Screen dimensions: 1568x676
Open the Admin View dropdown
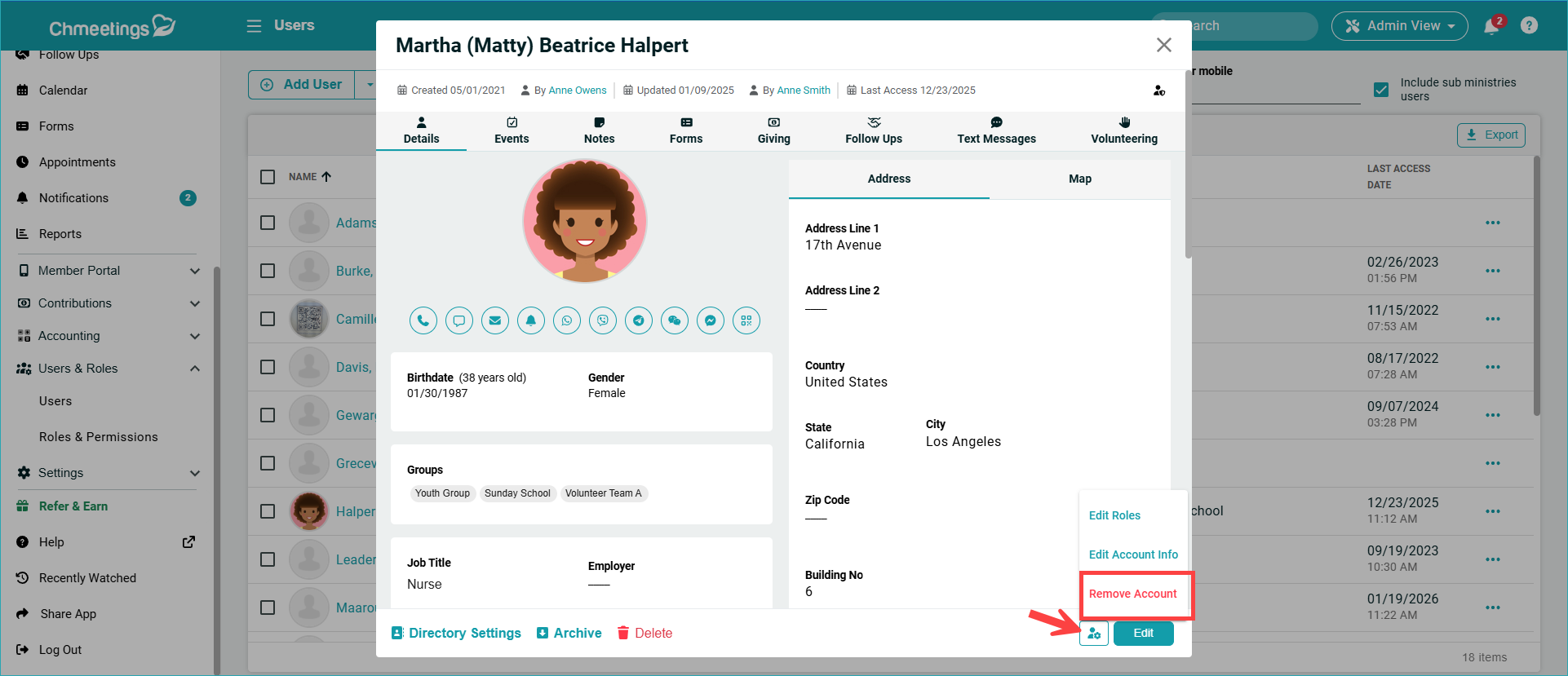click(1399, 26)
